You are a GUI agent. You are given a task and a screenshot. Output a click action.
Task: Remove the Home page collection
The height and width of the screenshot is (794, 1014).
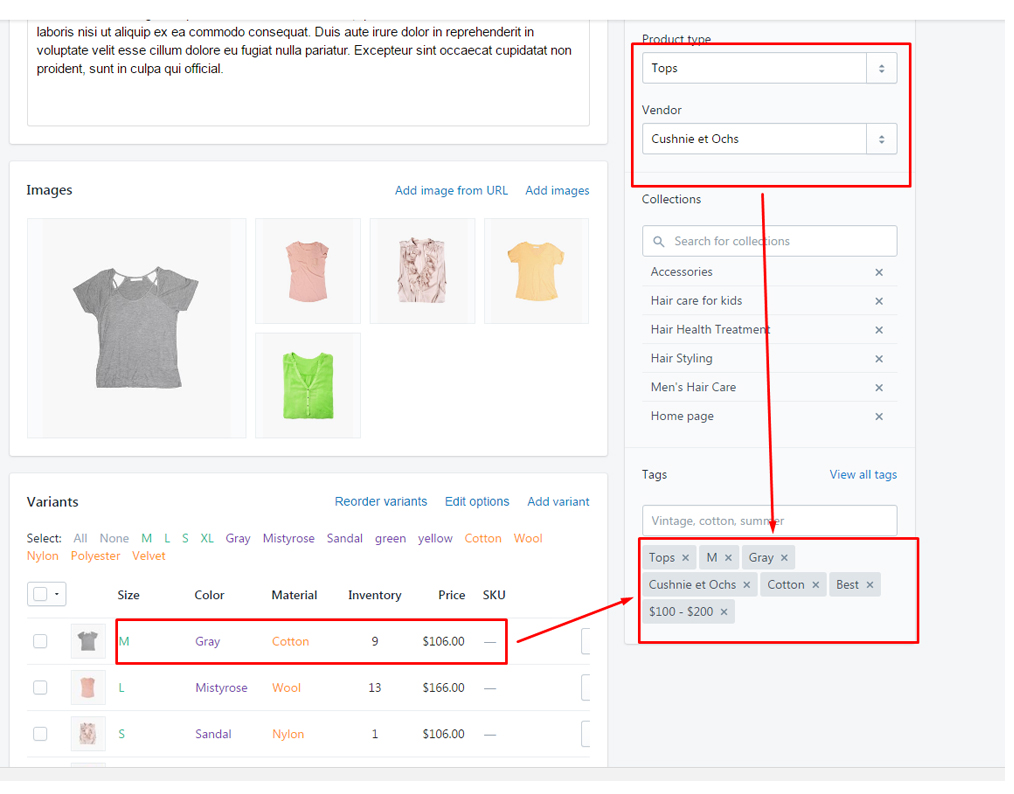coord(879,417)
